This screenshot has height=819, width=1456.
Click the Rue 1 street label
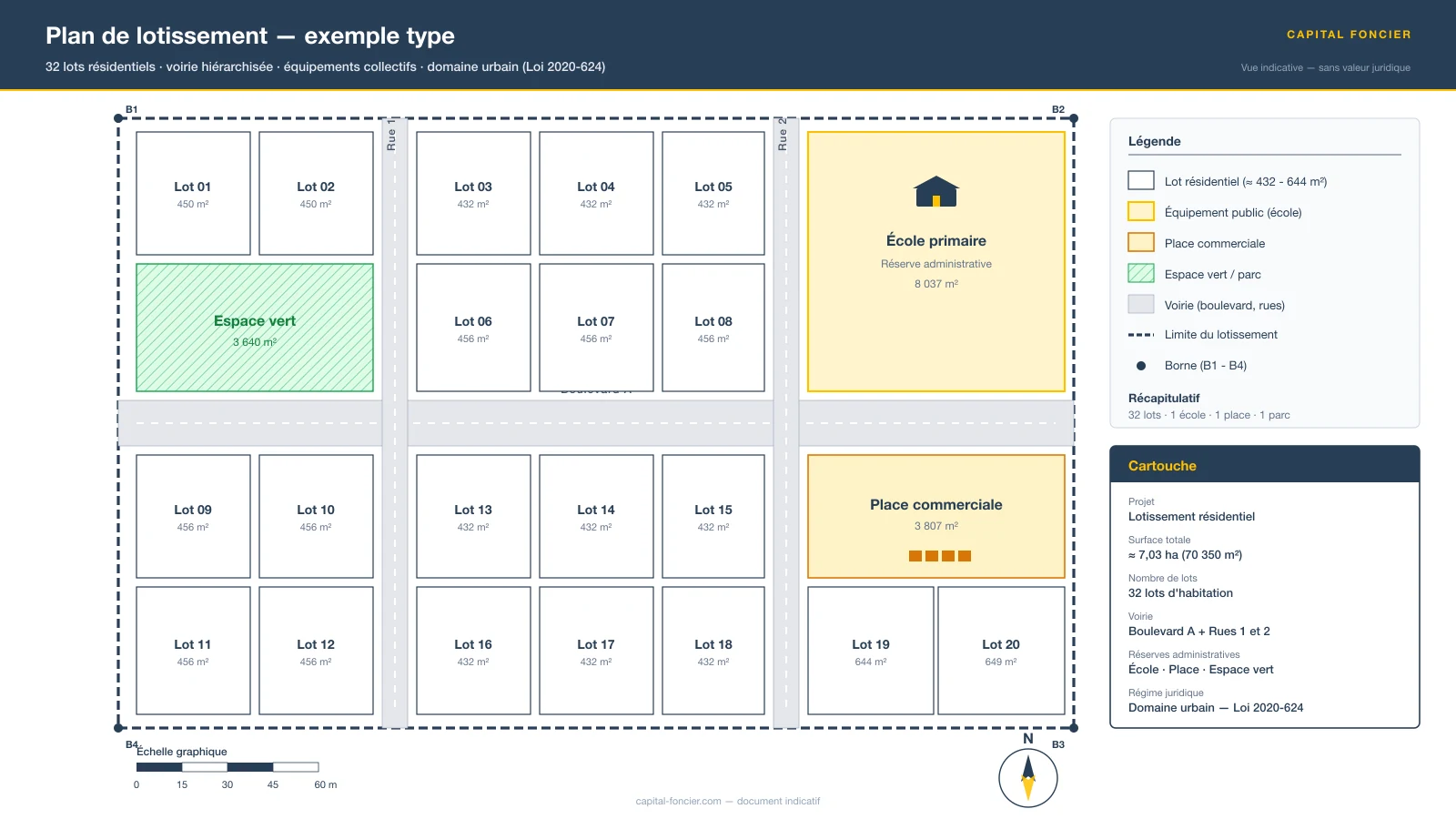click(391, 135)
